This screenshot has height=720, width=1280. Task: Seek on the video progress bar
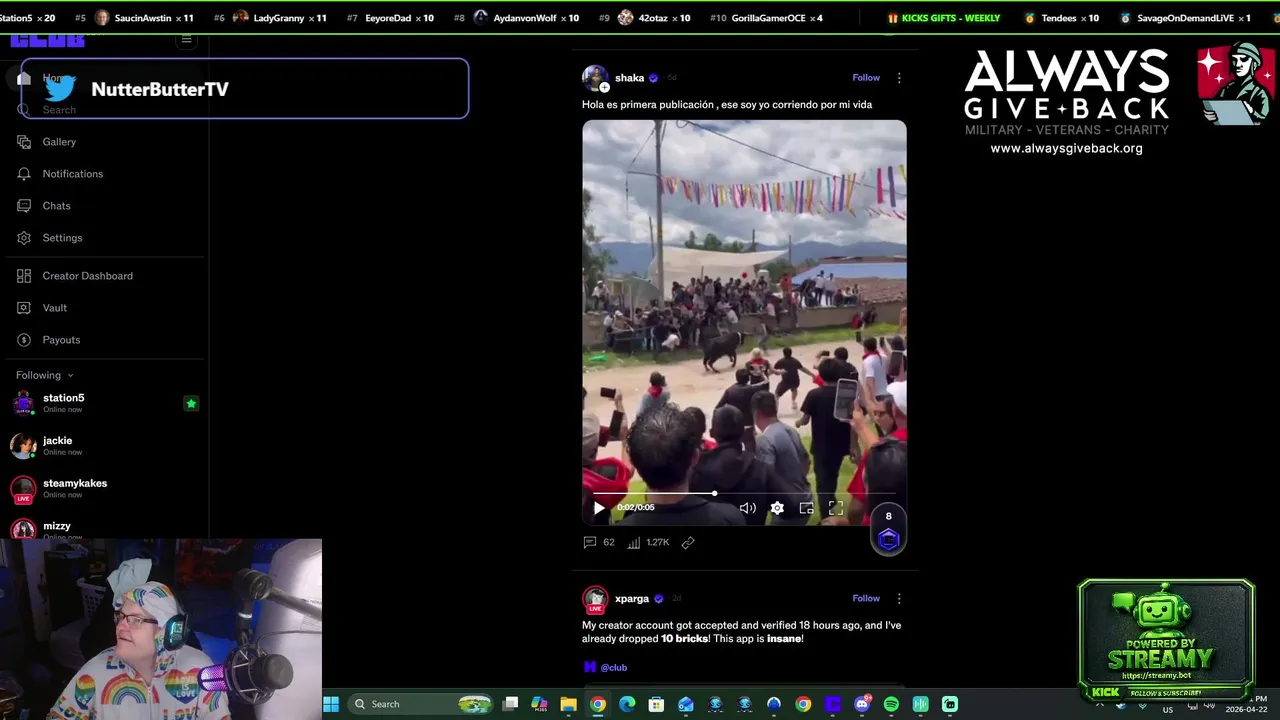click(x=744, y=493)
